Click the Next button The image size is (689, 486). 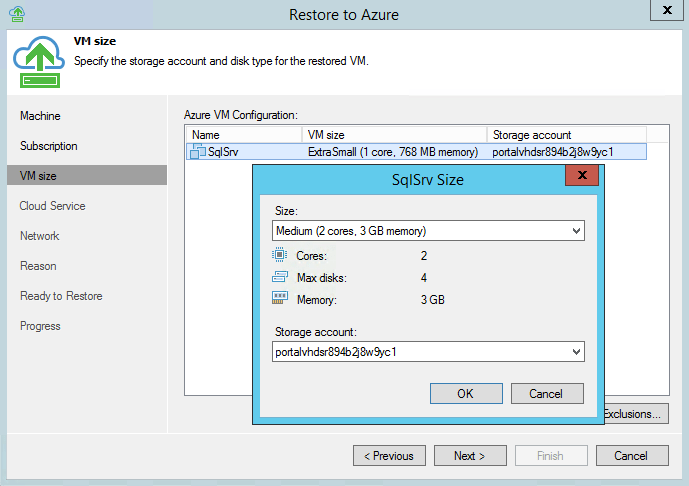[470, 456]
